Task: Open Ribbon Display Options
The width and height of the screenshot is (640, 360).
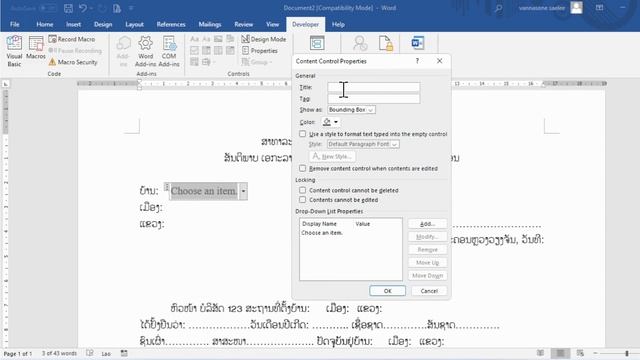Action: [x=599, y=8]
